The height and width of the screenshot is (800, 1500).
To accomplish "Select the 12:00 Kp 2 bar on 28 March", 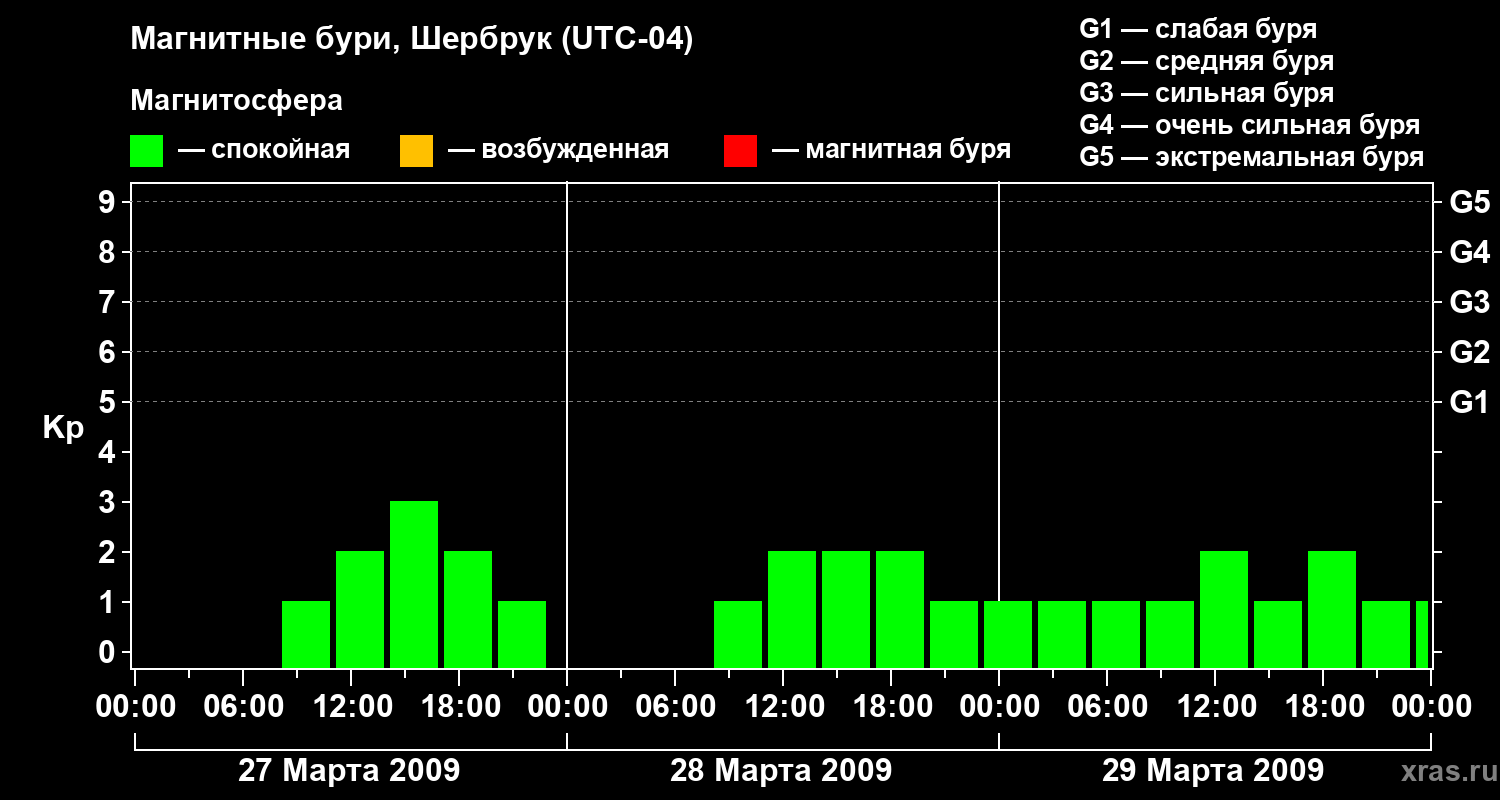I will point(792,609).
